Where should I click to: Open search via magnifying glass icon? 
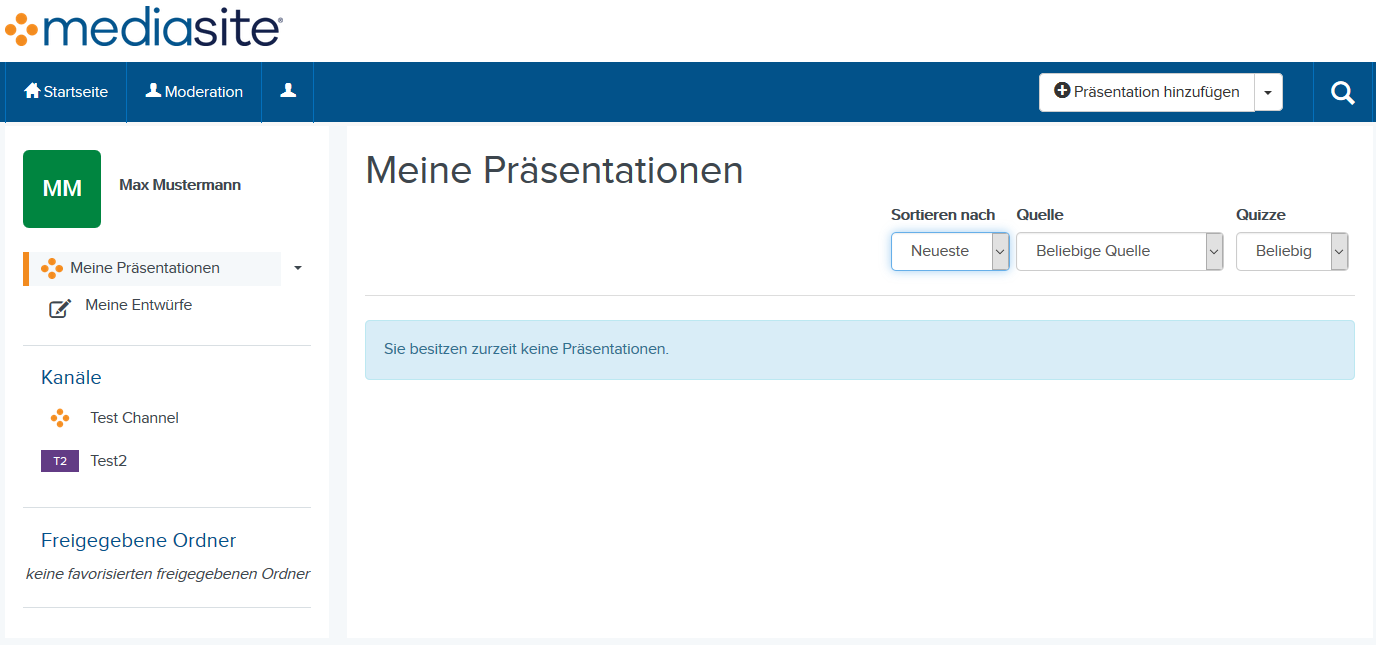[x=1342, y=93]
